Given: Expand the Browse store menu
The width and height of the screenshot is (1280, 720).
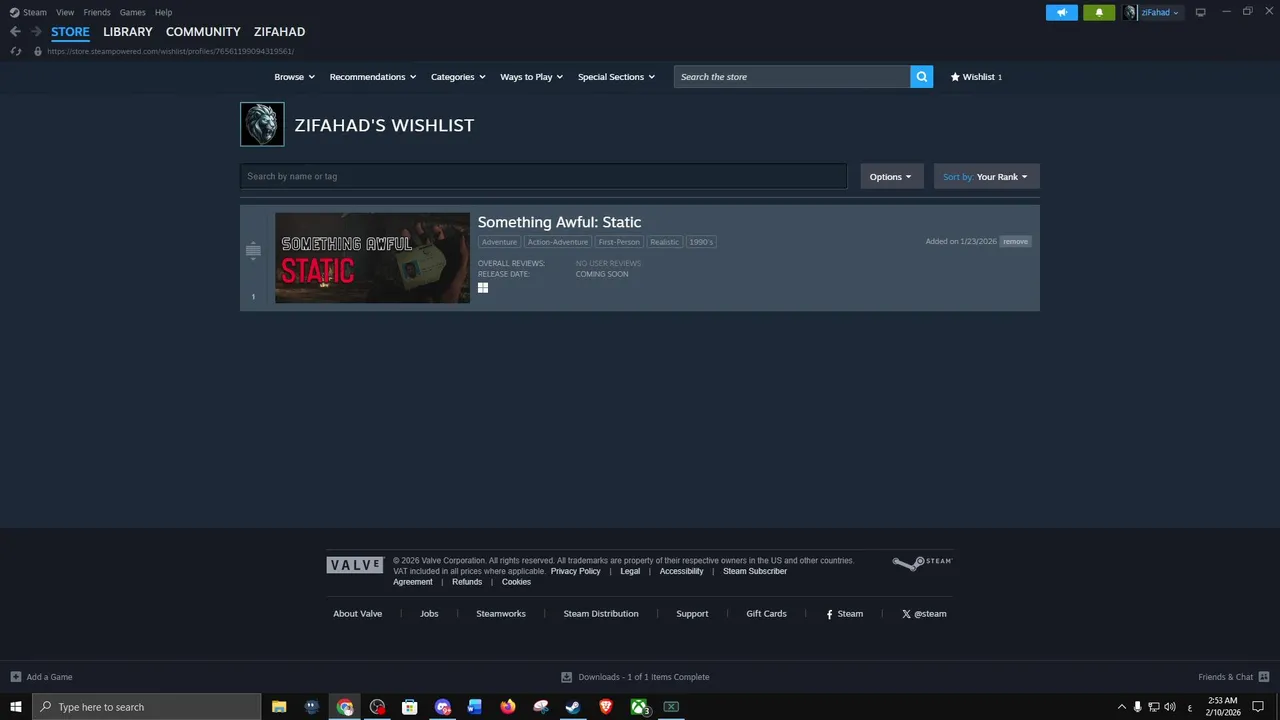Looking at the screenshot, I should pos(294,77).
